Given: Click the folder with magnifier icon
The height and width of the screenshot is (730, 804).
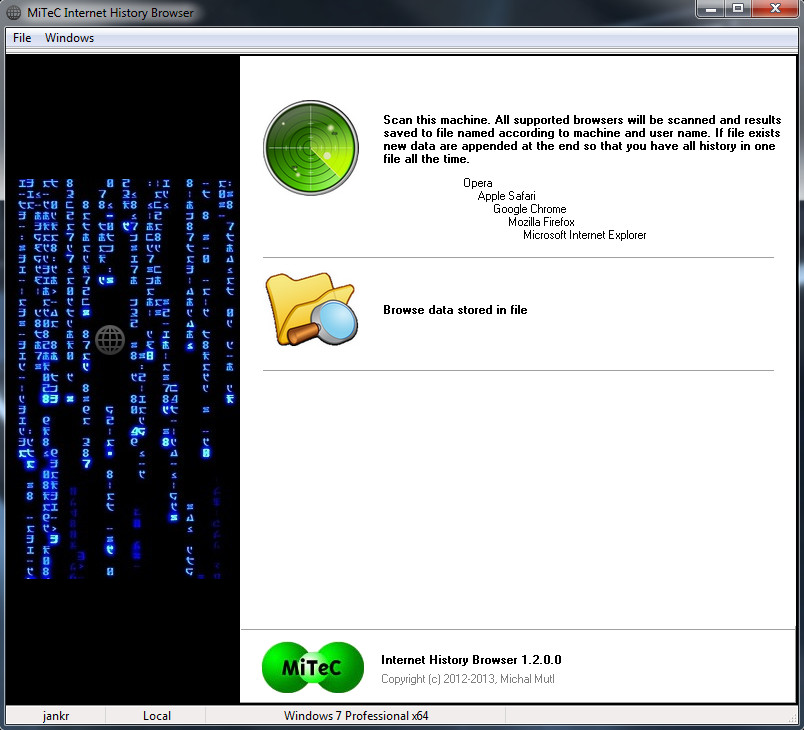Looking at the screenshot, I should click(311, 310).
